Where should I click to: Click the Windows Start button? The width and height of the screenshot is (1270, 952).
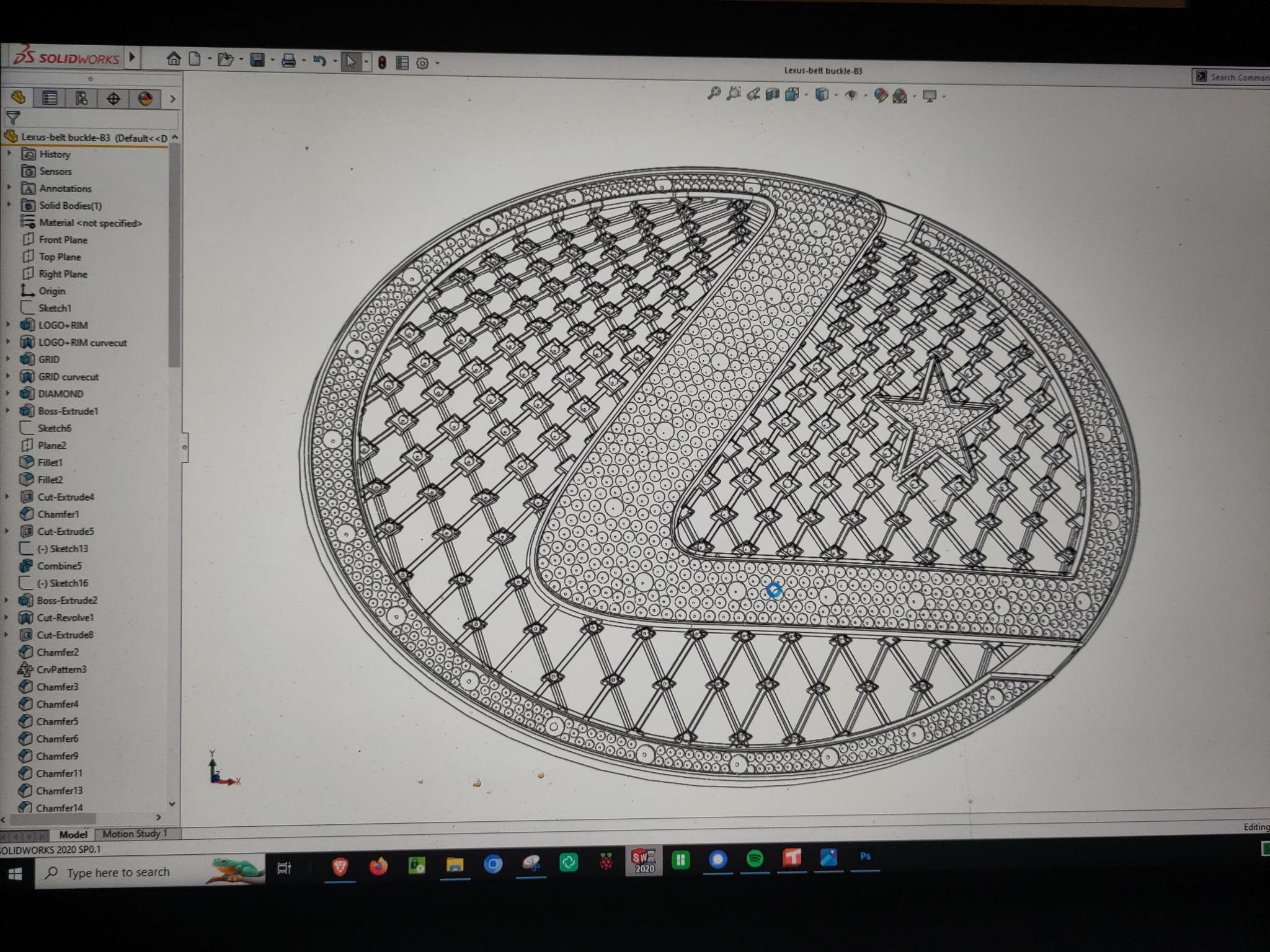click(x=16, y=874)
